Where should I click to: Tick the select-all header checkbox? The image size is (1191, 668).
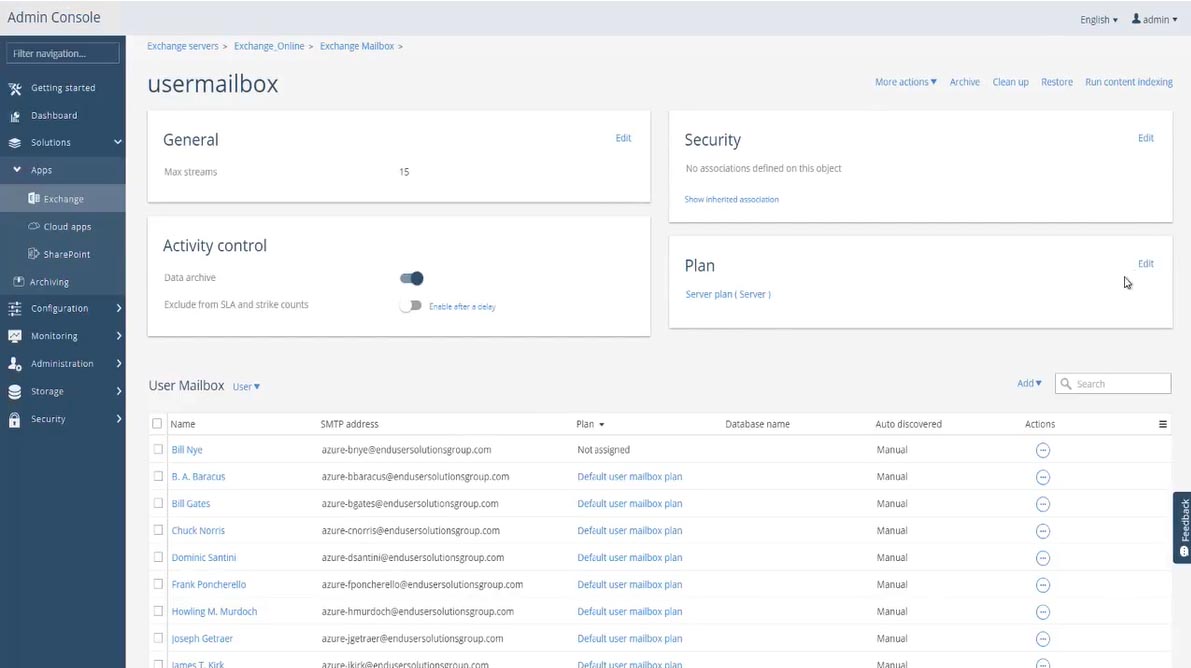pos(157,424)
